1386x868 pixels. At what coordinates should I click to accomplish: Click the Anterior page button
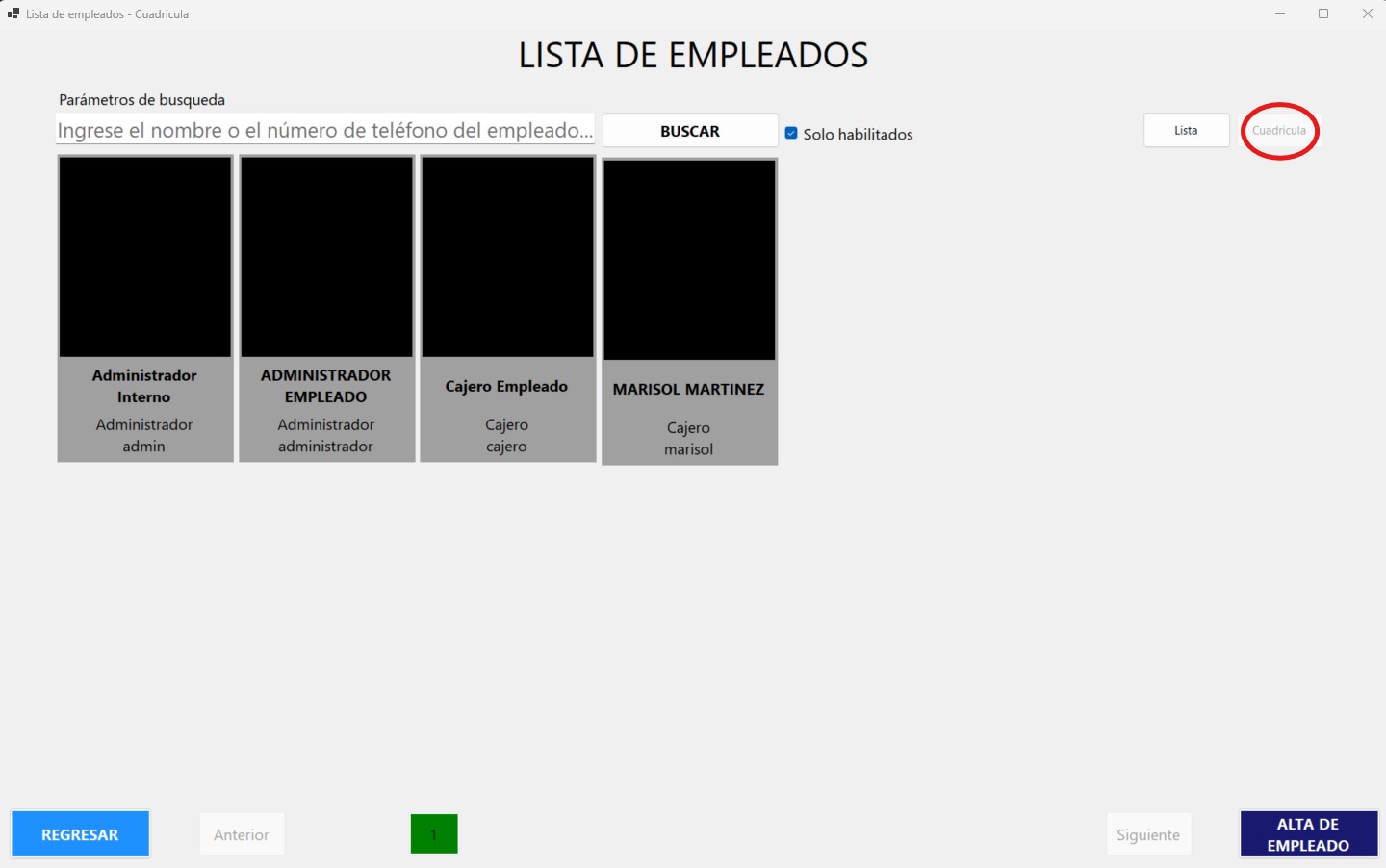(242, 834)
